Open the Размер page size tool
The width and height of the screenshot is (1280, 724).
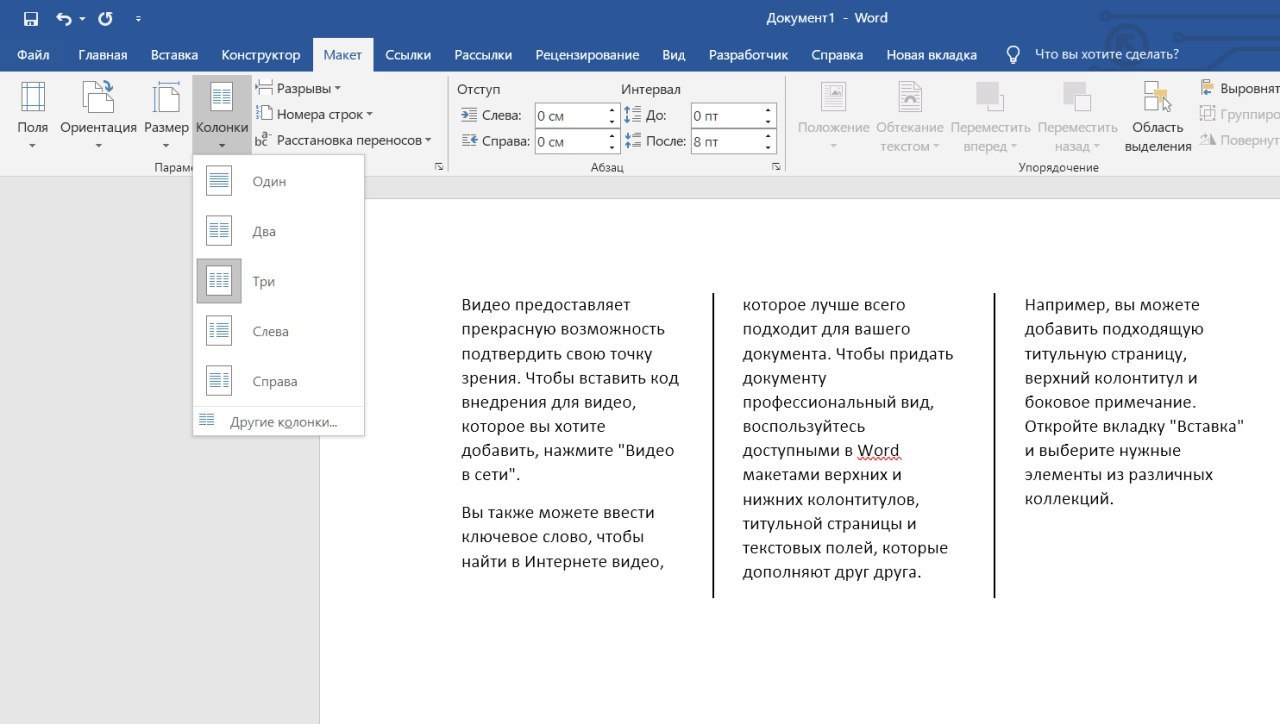(166, 112)
